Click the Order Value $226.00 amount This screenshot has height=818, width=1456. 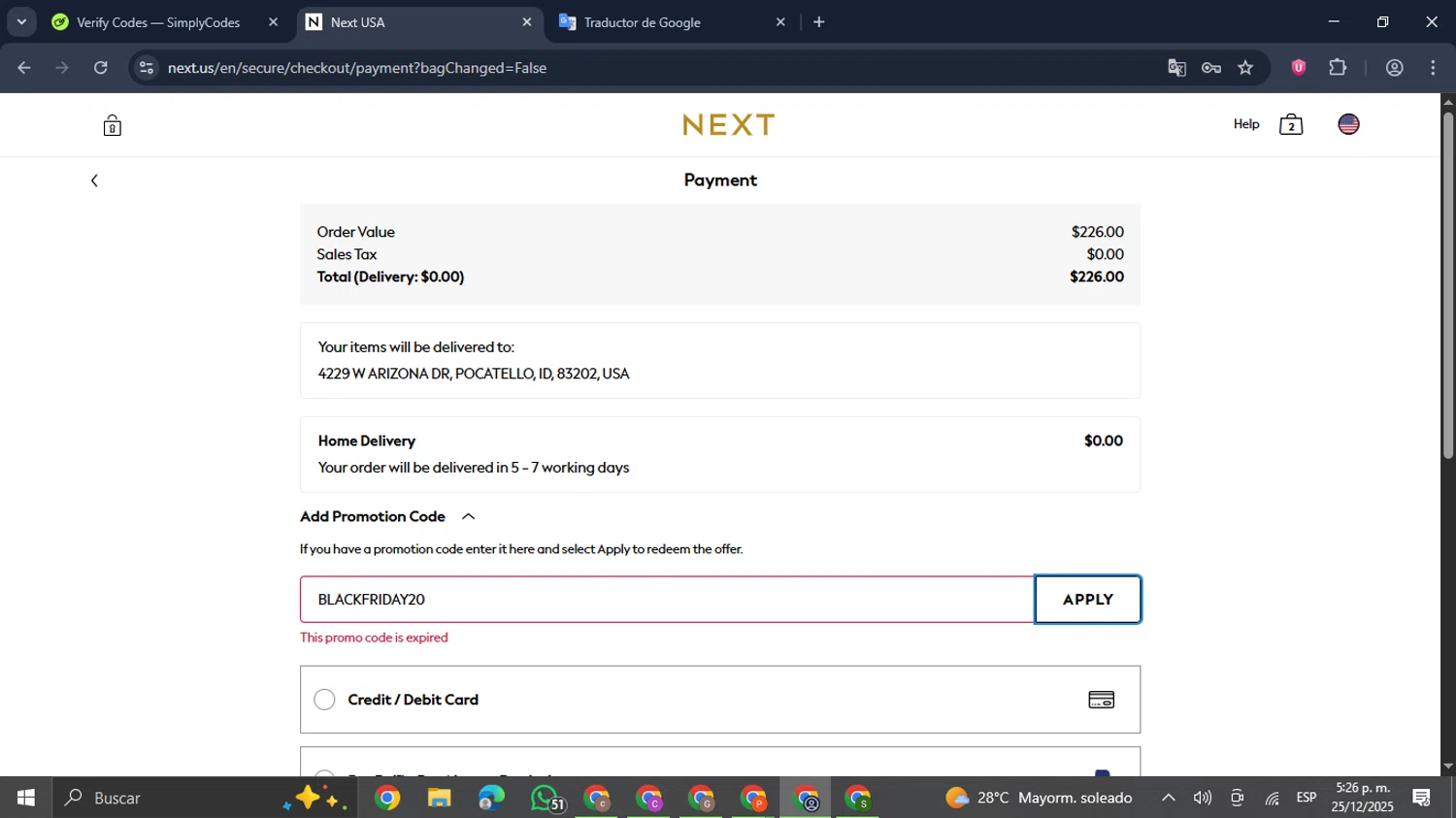1098,232
